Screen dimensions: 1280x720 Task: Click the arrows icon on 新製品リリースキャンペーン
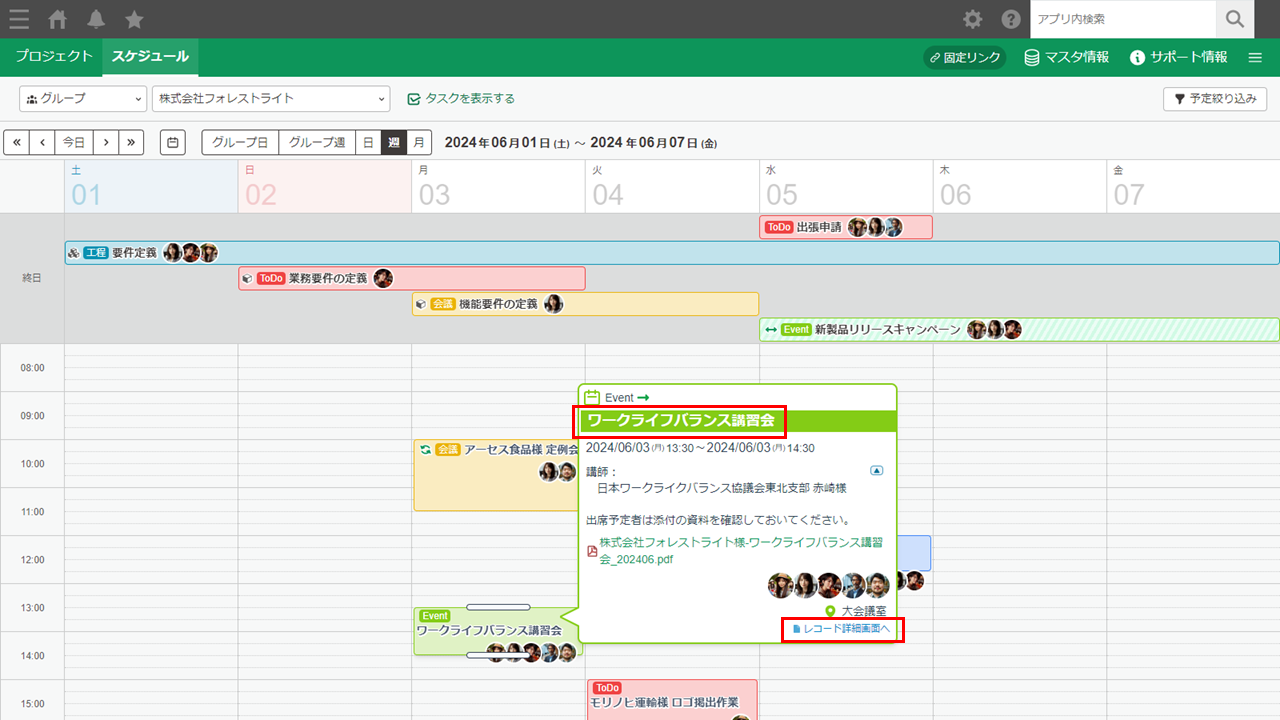(771, 330)
